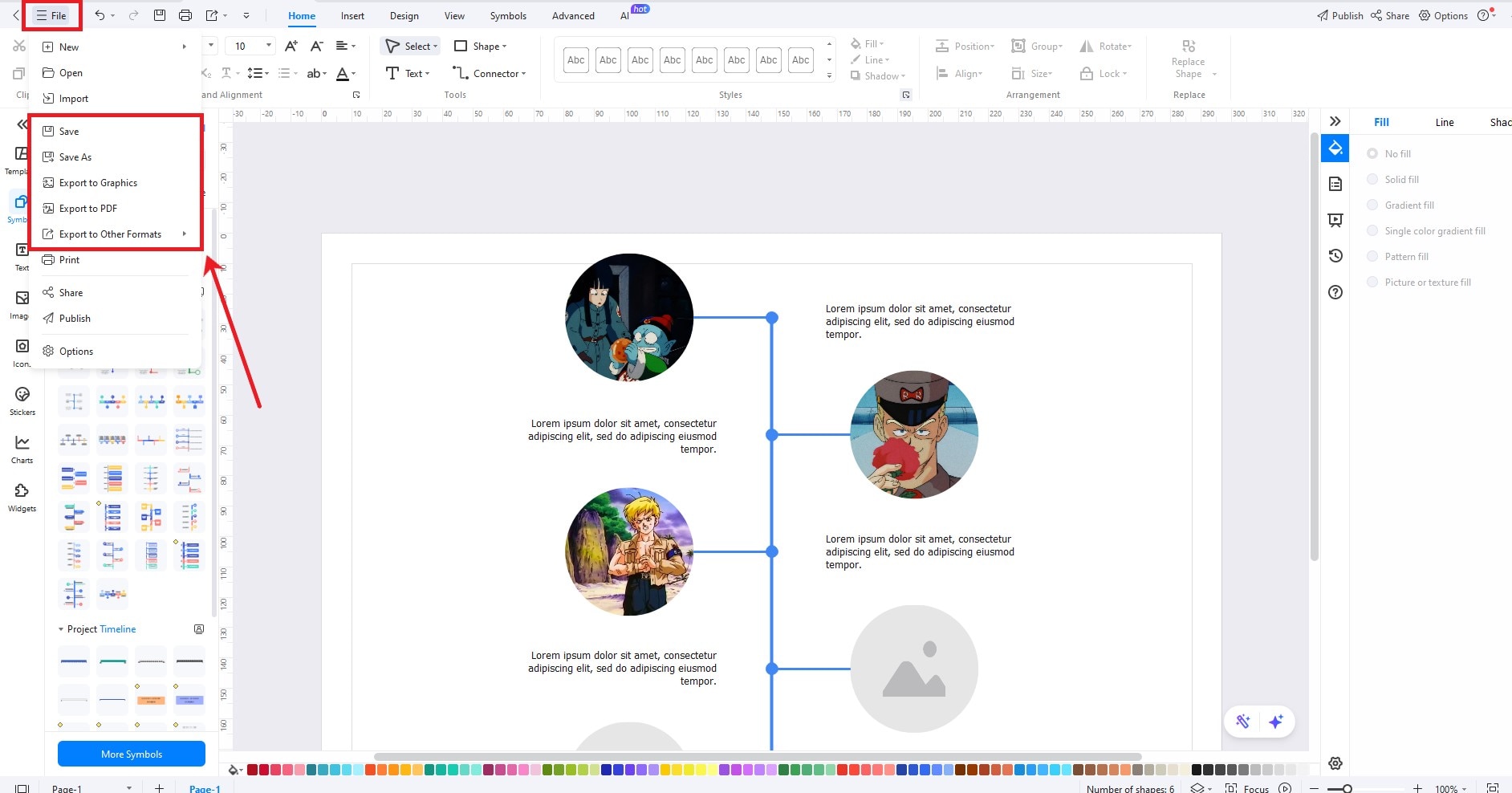The width and height of the screenshot is (1512, 793).
Task: Click the Undo arrow icon
Action: pos(100,15)
